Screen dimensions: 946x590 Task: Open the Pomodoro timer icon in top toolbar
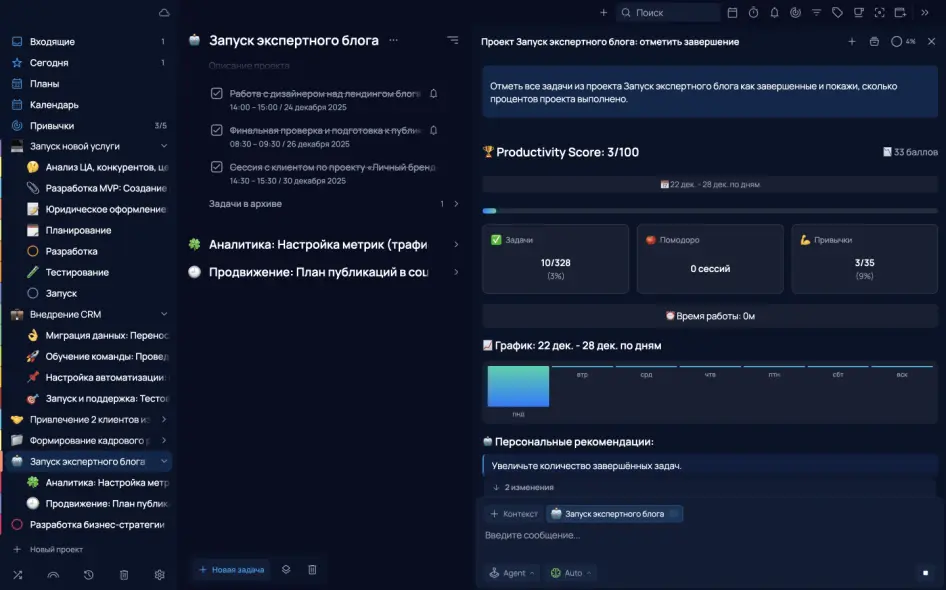pyautogui.click(x=753, y=13)
